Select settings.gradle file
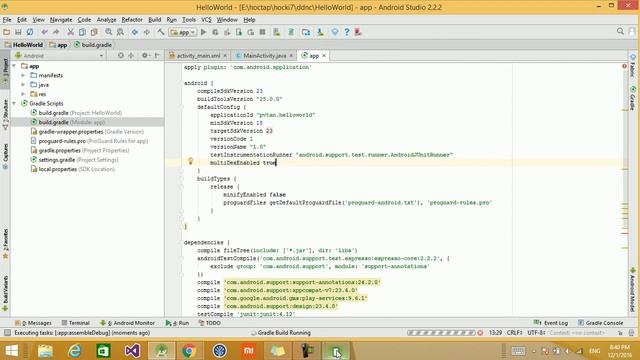Image resolution: width=640 pixels, height=360 pixels. [74, 160]
